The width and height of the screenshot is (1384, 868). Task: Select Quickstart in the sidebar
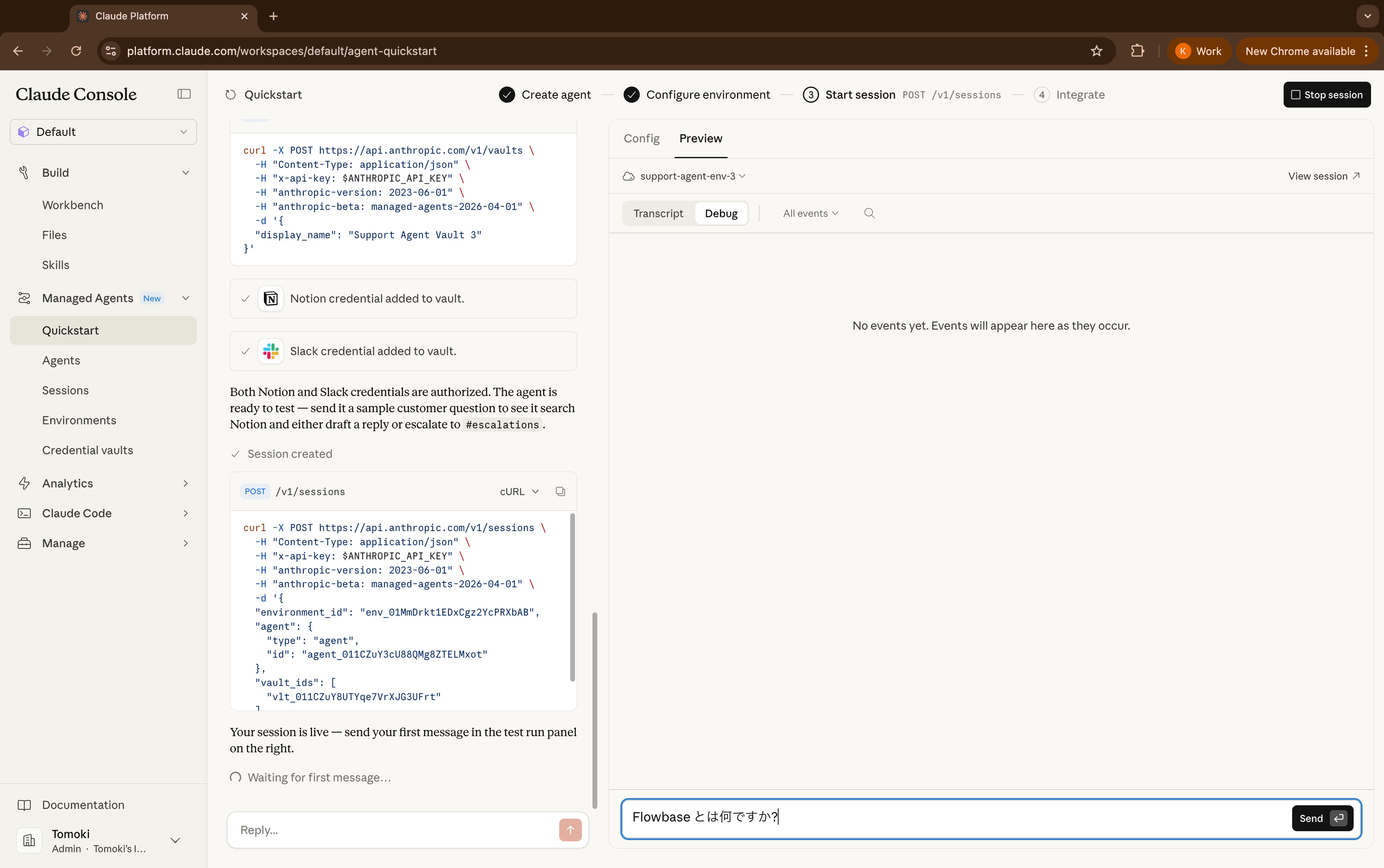[x=103, y=331]
